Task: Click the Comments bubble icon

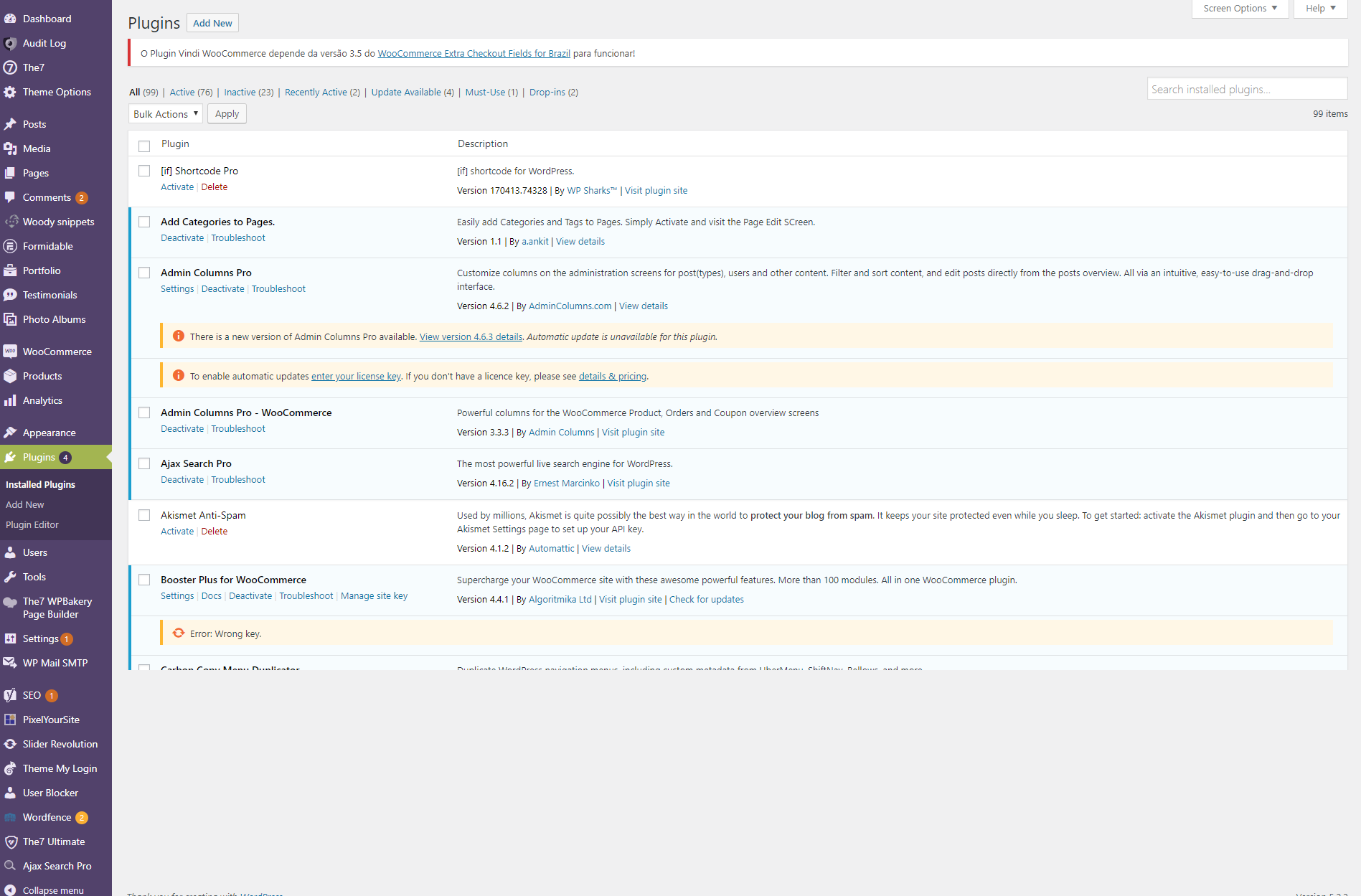Action: tap(10, 197)
